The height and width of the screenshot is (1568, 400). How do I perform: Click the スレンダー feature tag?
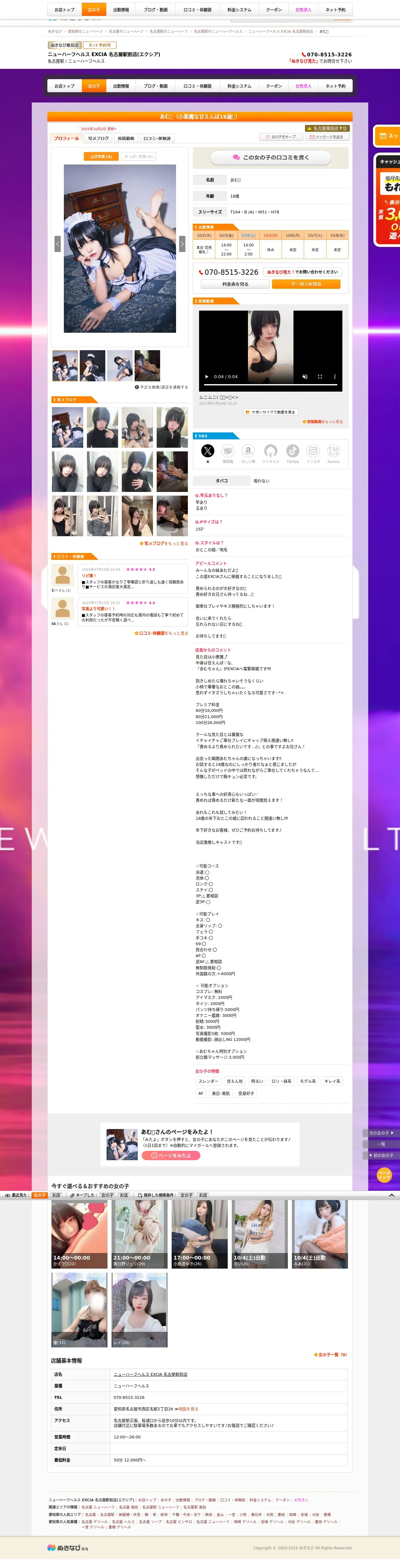click(208, 1082)
